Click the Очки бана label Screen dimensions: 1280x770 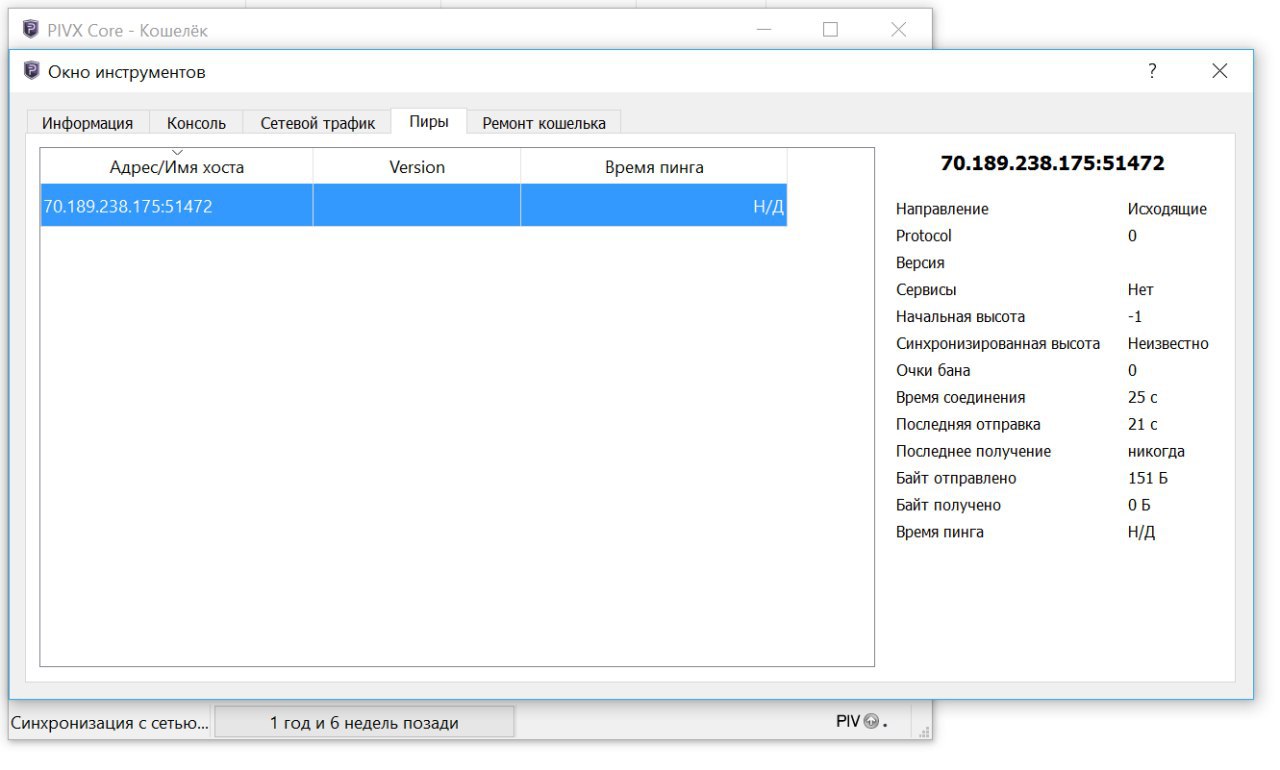click(933, 371)
